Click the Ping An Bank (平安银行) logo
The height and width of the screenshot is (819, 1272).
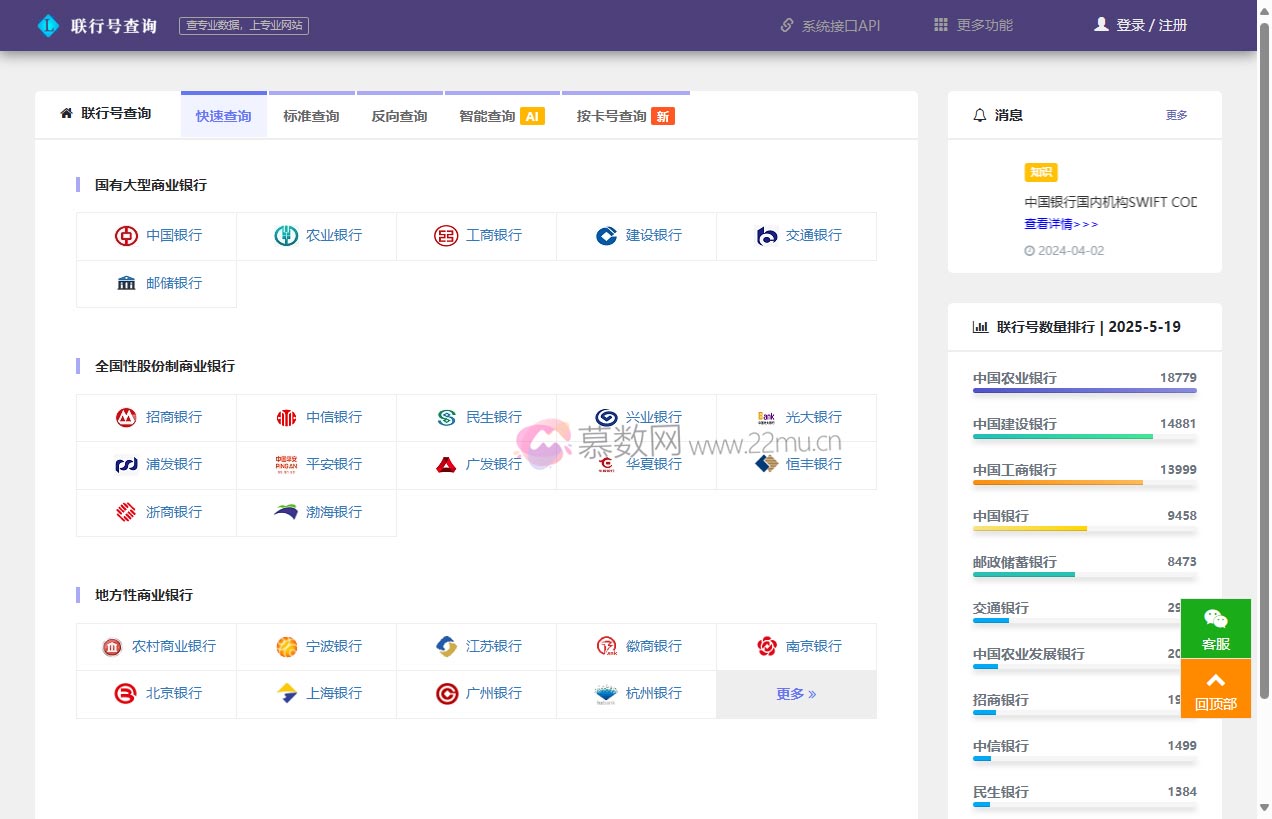click(286, 465)
